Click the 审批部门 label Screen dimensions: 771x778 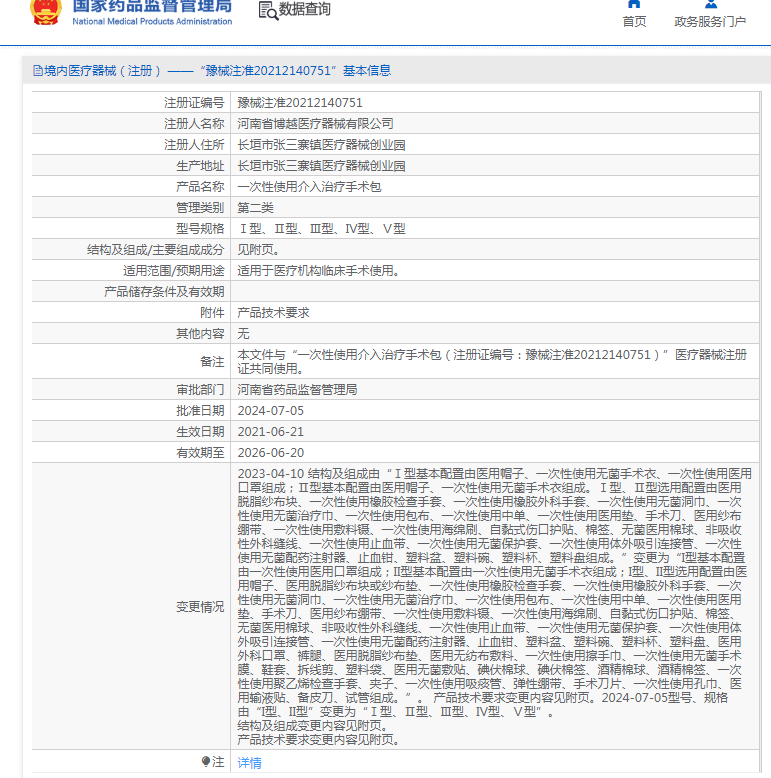click(200, 390)
